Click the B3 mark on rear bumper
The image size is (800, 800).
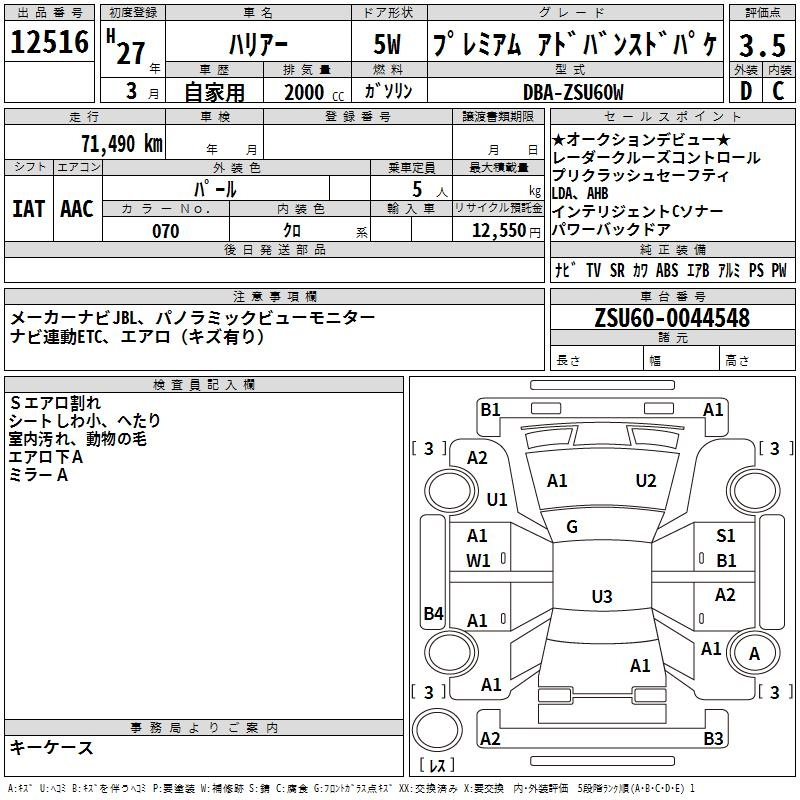tap(713, 738)
